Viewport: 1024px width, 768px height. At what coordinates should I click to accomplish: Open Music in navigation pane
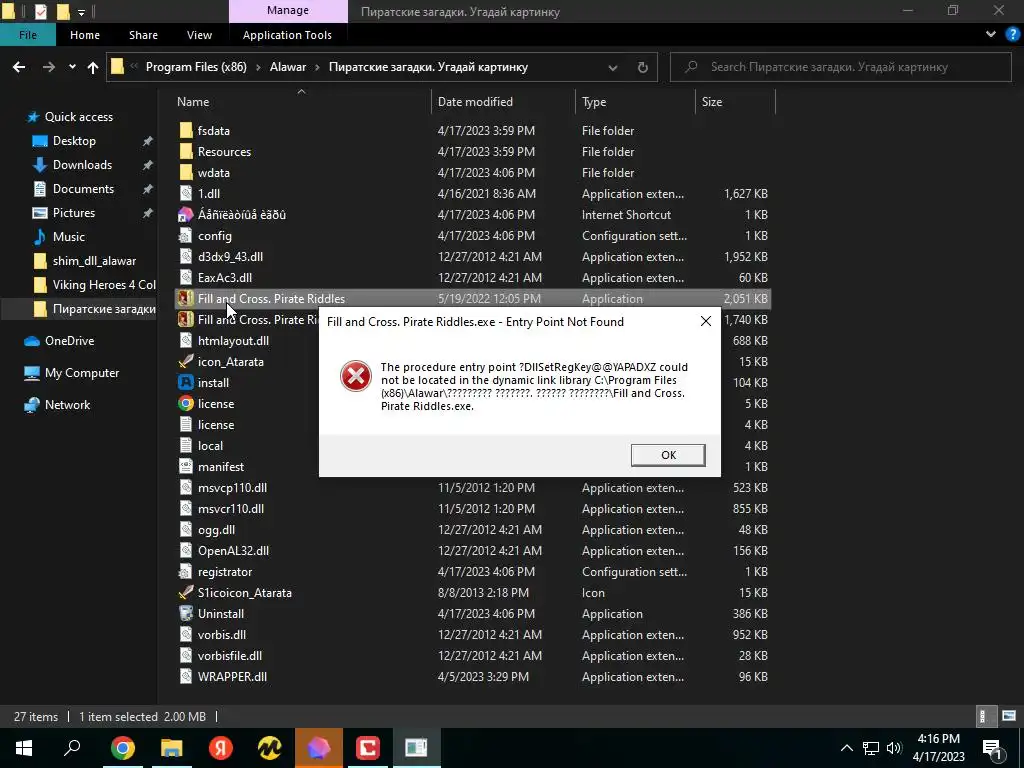69,237
